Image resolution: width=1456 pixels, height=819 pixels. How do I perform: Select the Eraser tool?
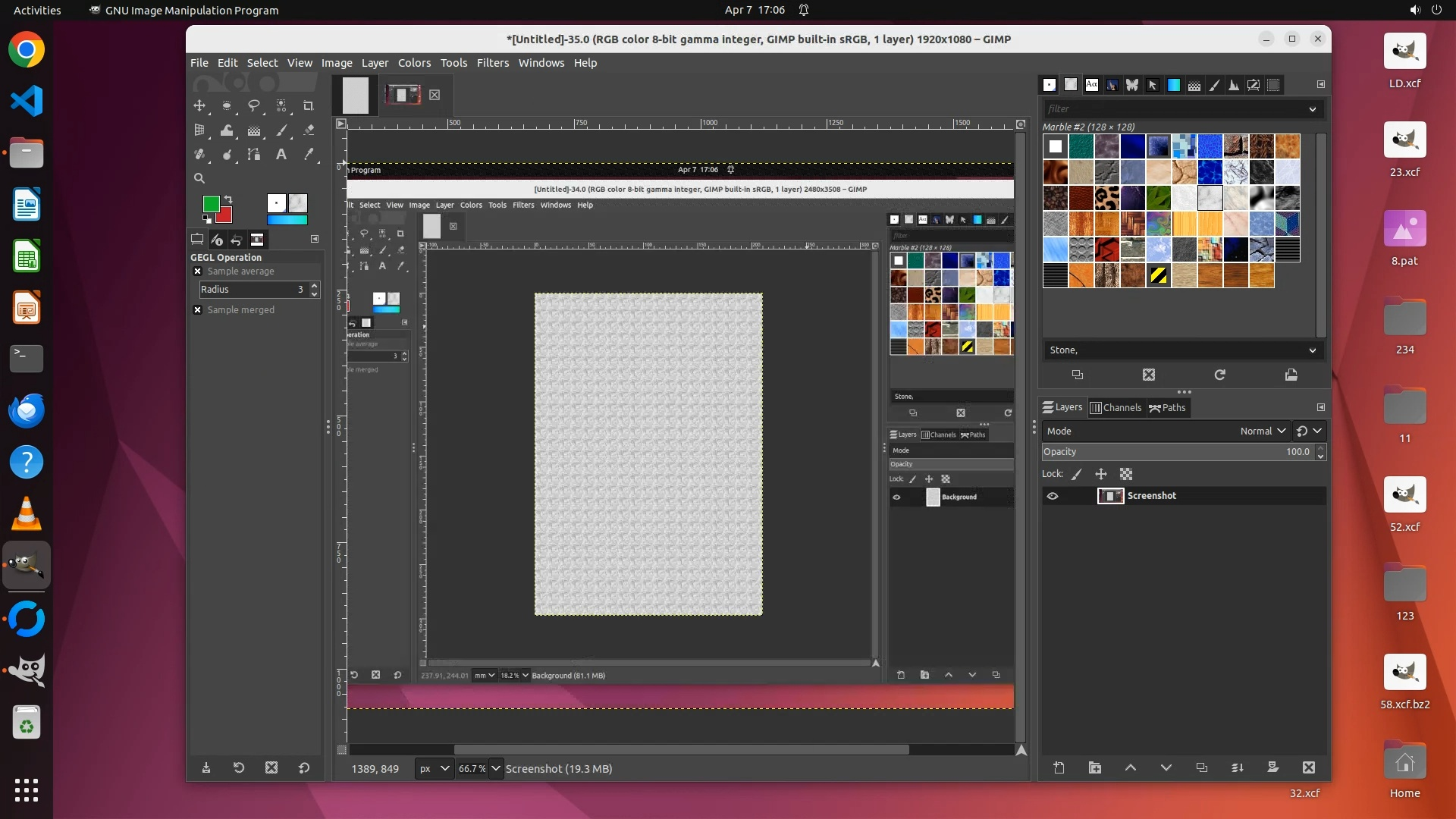point(309,130)
